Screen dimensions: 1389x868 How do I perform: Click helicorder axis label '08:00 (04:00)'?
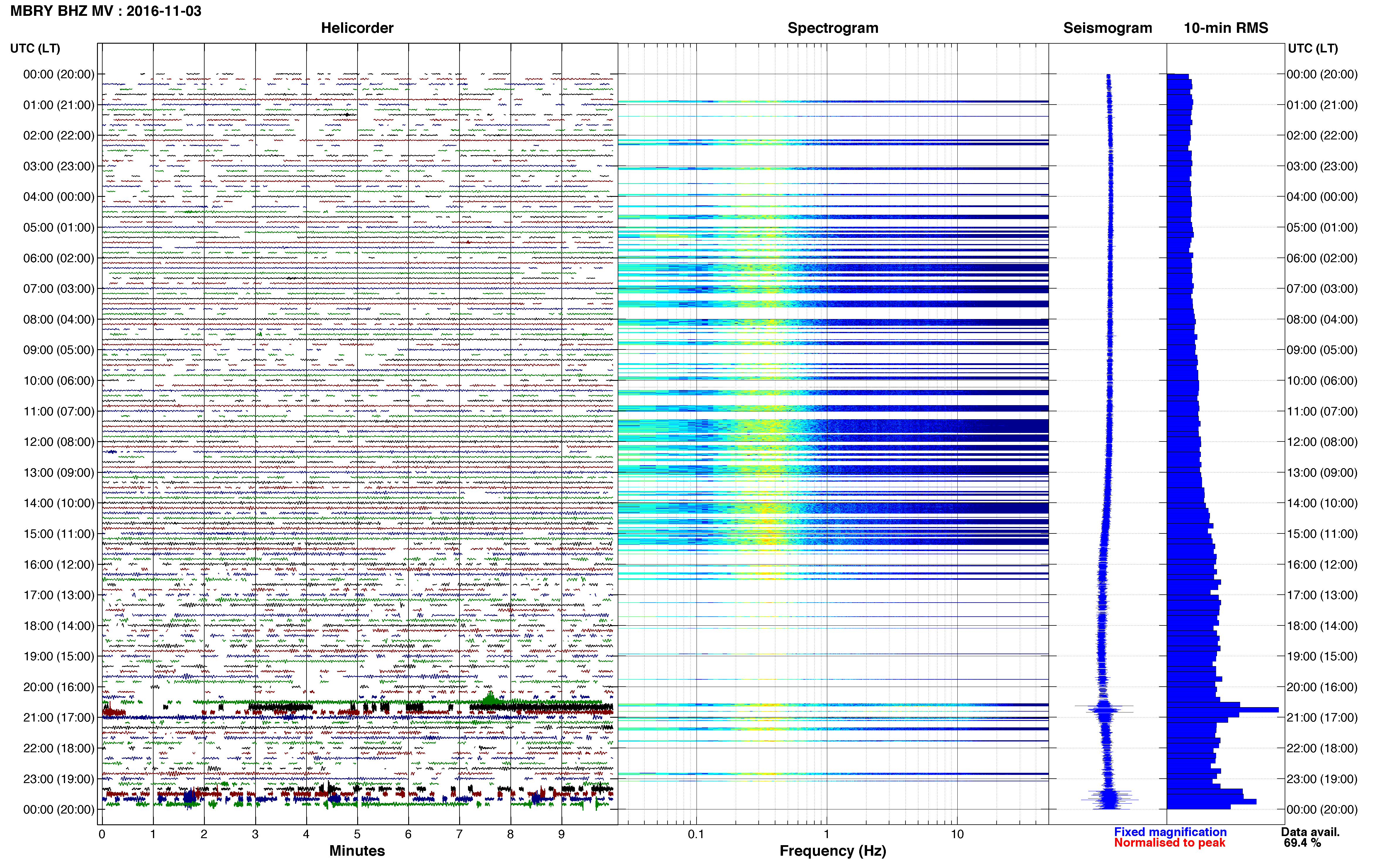[59, 319]
